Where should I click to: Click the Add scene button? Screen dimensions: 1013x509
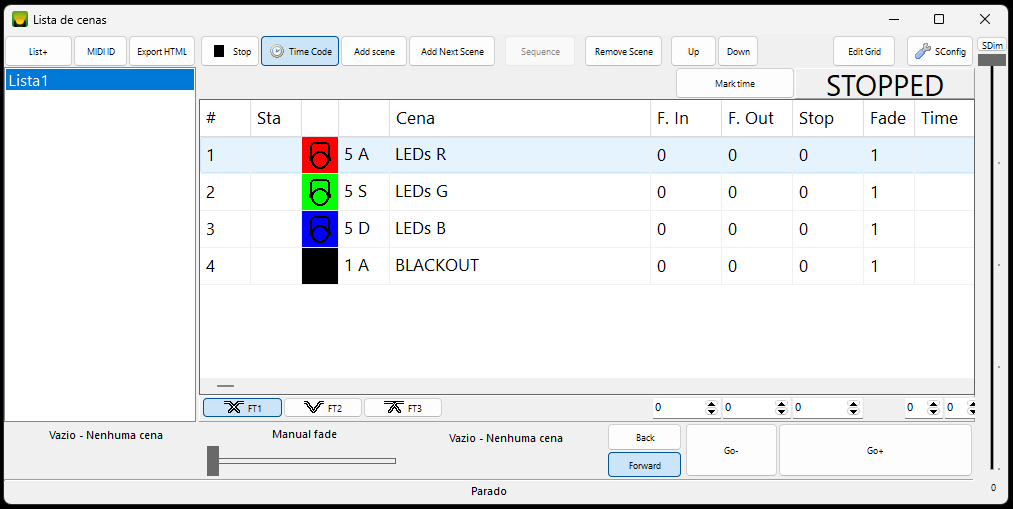374,52
